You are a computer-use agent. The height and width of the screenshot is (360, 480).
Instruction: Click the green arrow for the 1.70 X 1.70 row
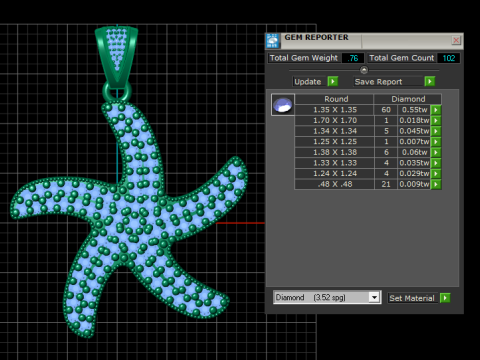(x=436, y=120)
